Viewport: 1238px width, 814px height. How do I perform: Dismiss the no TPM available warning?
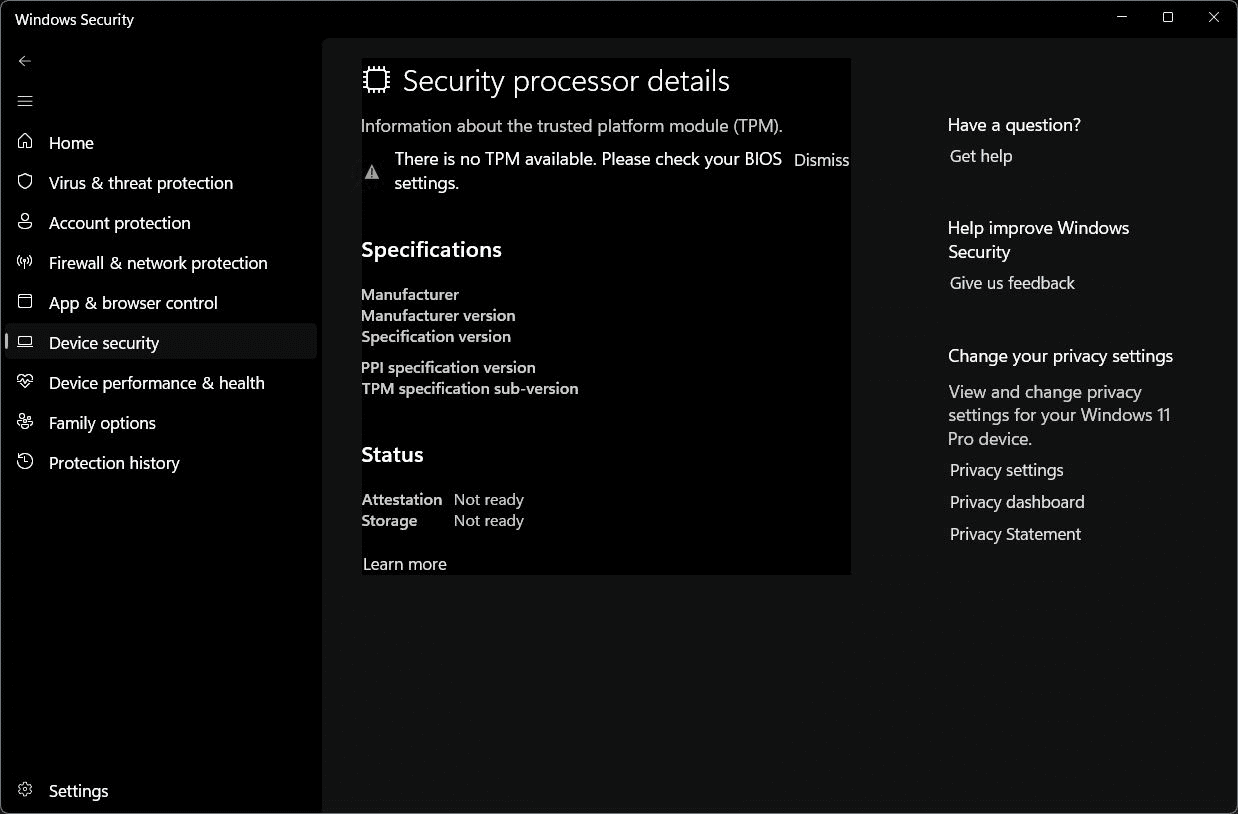point(821,160)
